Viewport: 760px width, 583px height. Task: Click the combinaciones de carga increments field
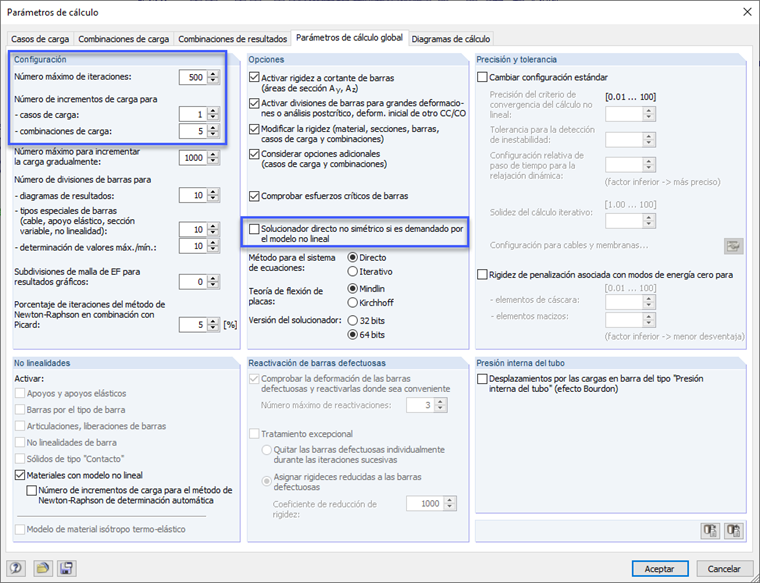tap(193, 131)
